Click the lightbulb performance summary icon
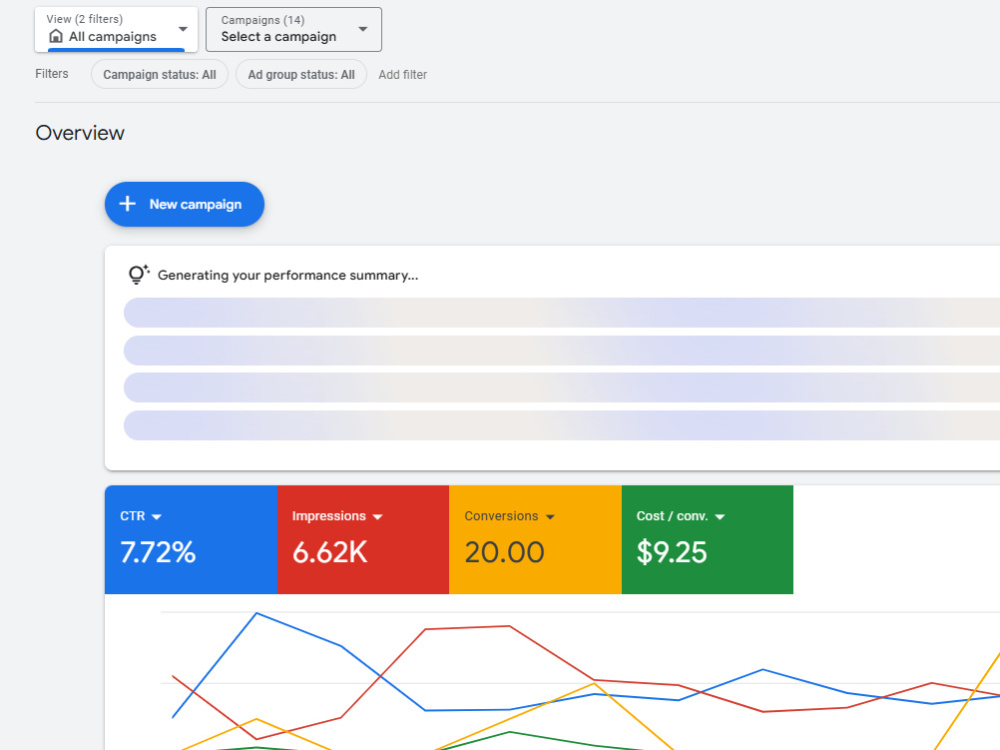This screenshot has height=750, width=1000. (138, 274)
